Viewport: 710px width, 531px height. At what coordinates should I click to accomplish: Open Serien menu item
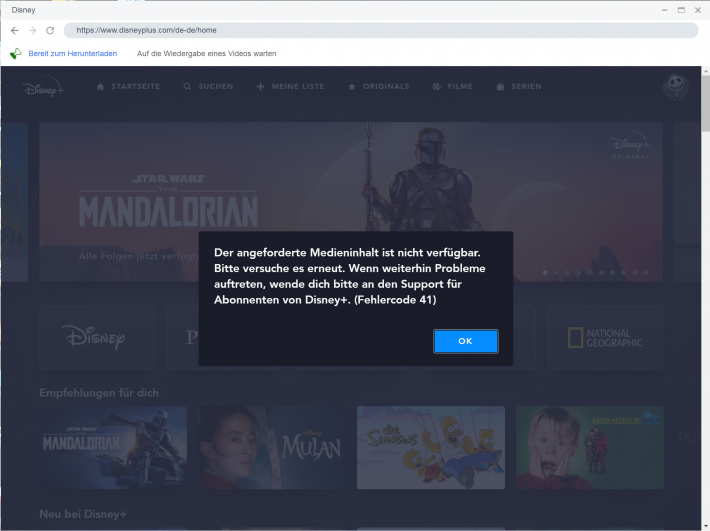point(519,86)
